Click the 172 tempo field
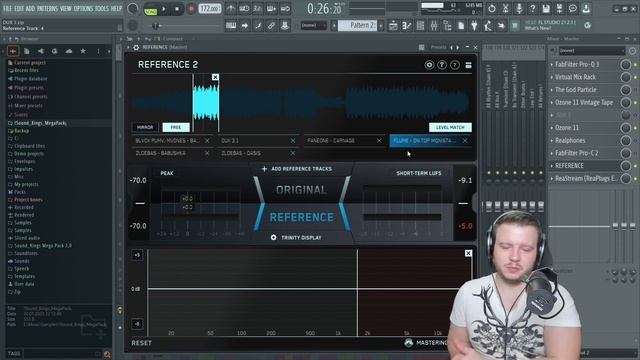Viewport: 640px width, 360px height. [209, 9]
